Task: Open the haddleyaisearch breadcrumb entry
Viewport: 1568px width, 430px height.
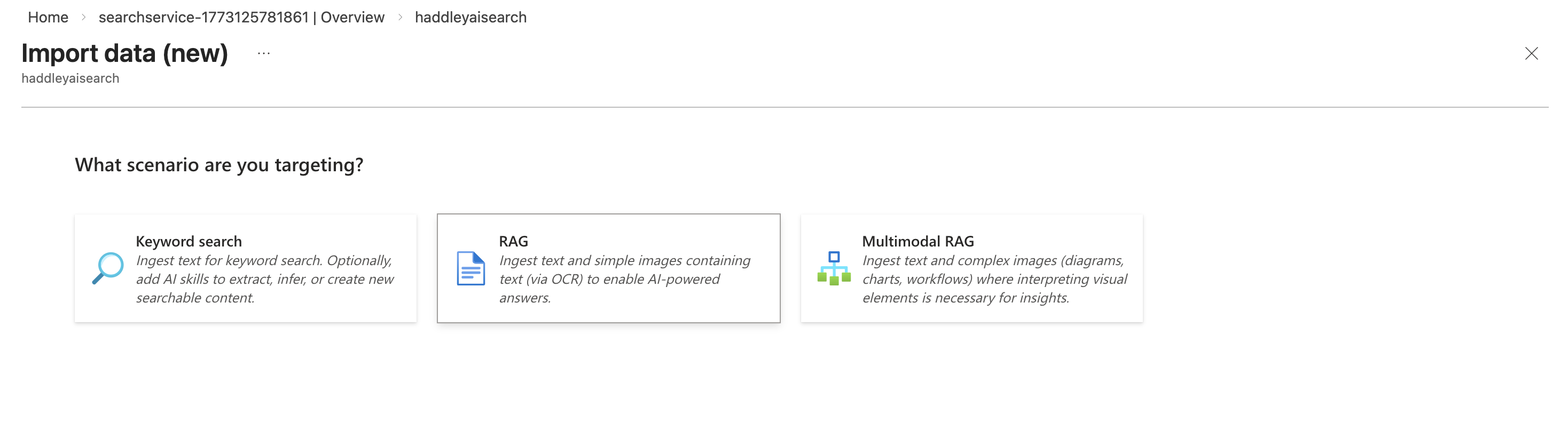Action: click(x=471, y=17)
